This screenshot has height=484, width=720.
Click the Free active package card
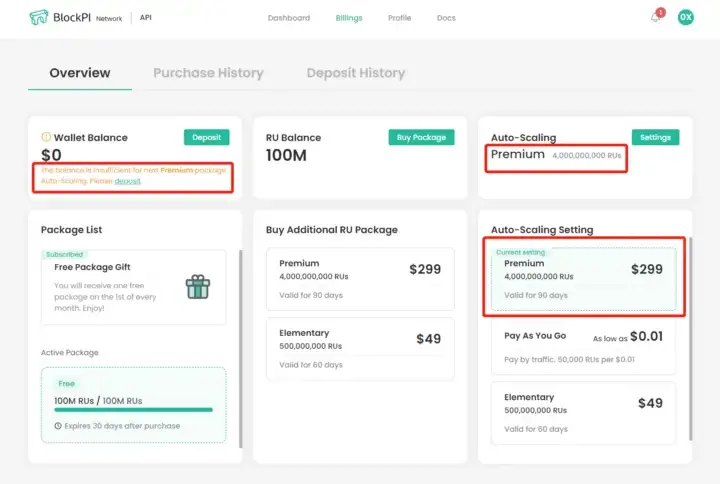[x=134, y=405]
